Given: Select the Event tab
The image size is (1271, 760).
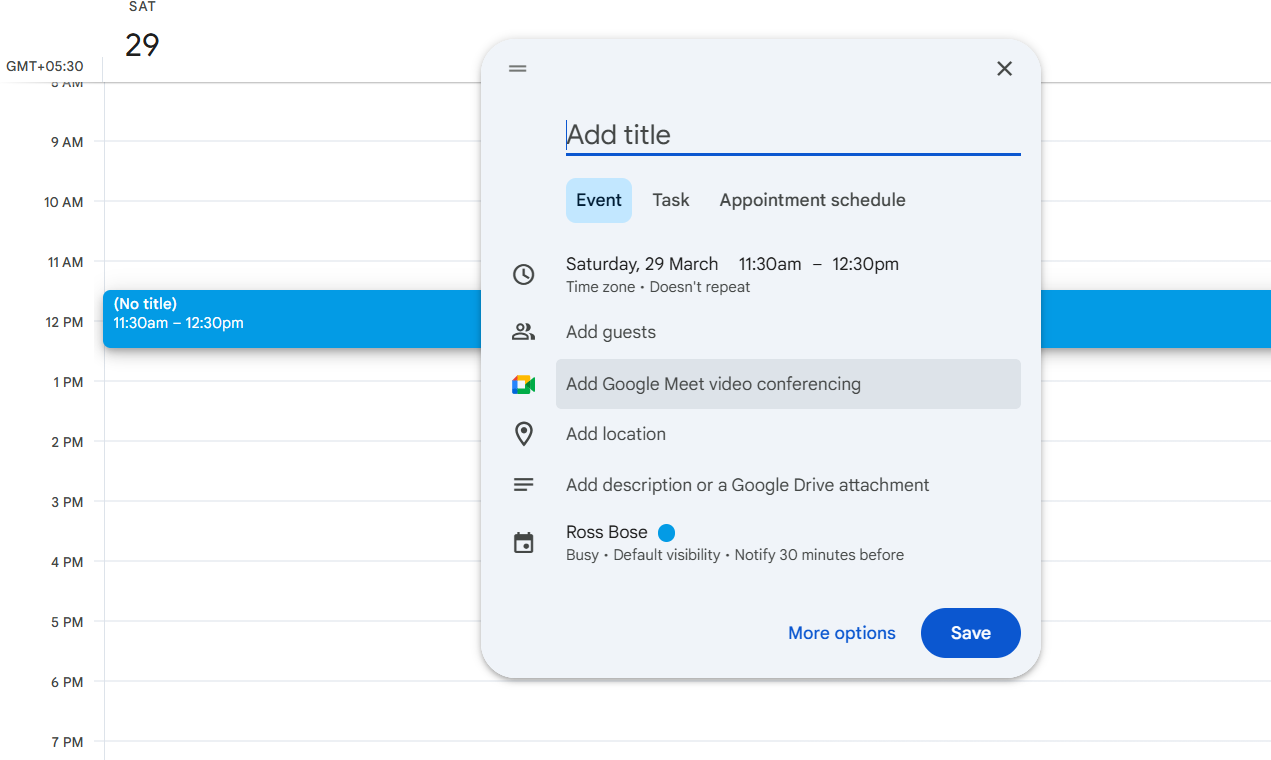Looking at the screenshot, I should coord(598,200).
